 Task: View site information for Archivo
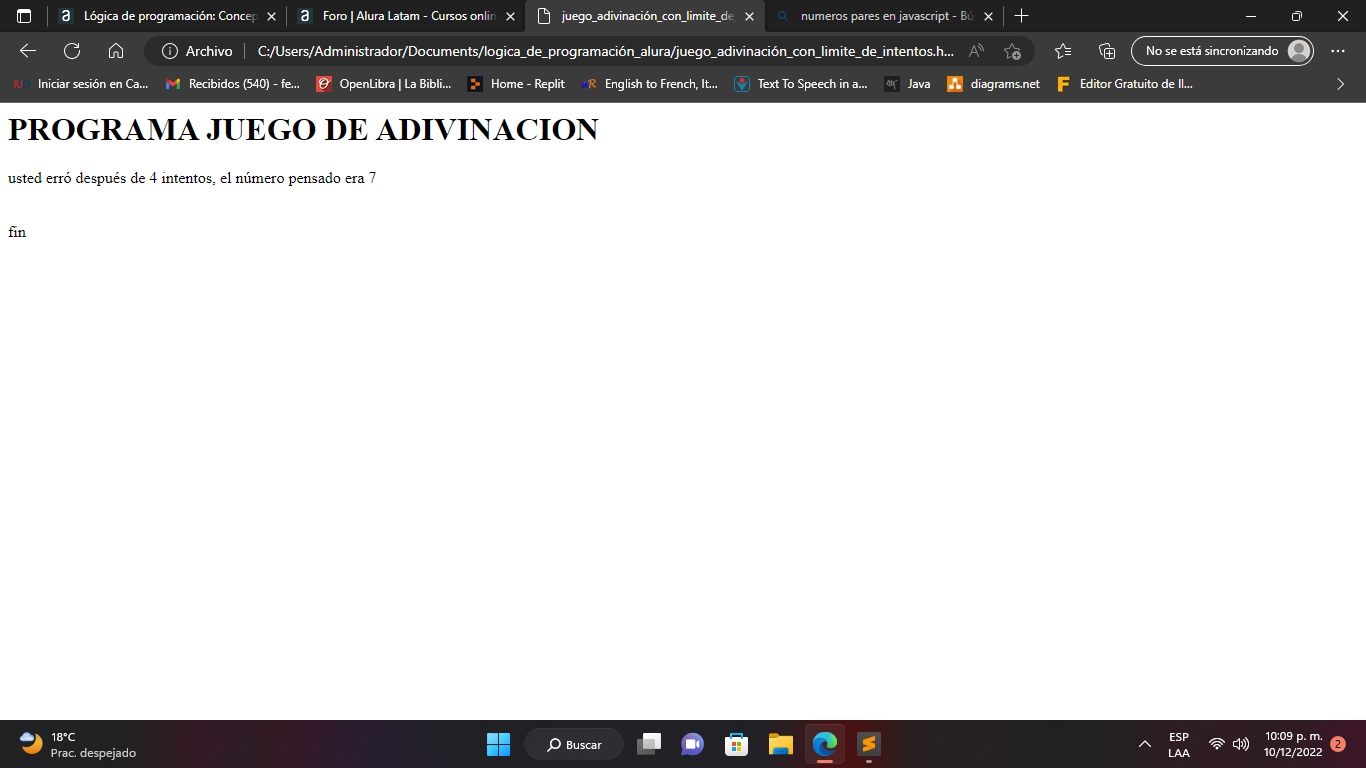click(x=197, y=51)
